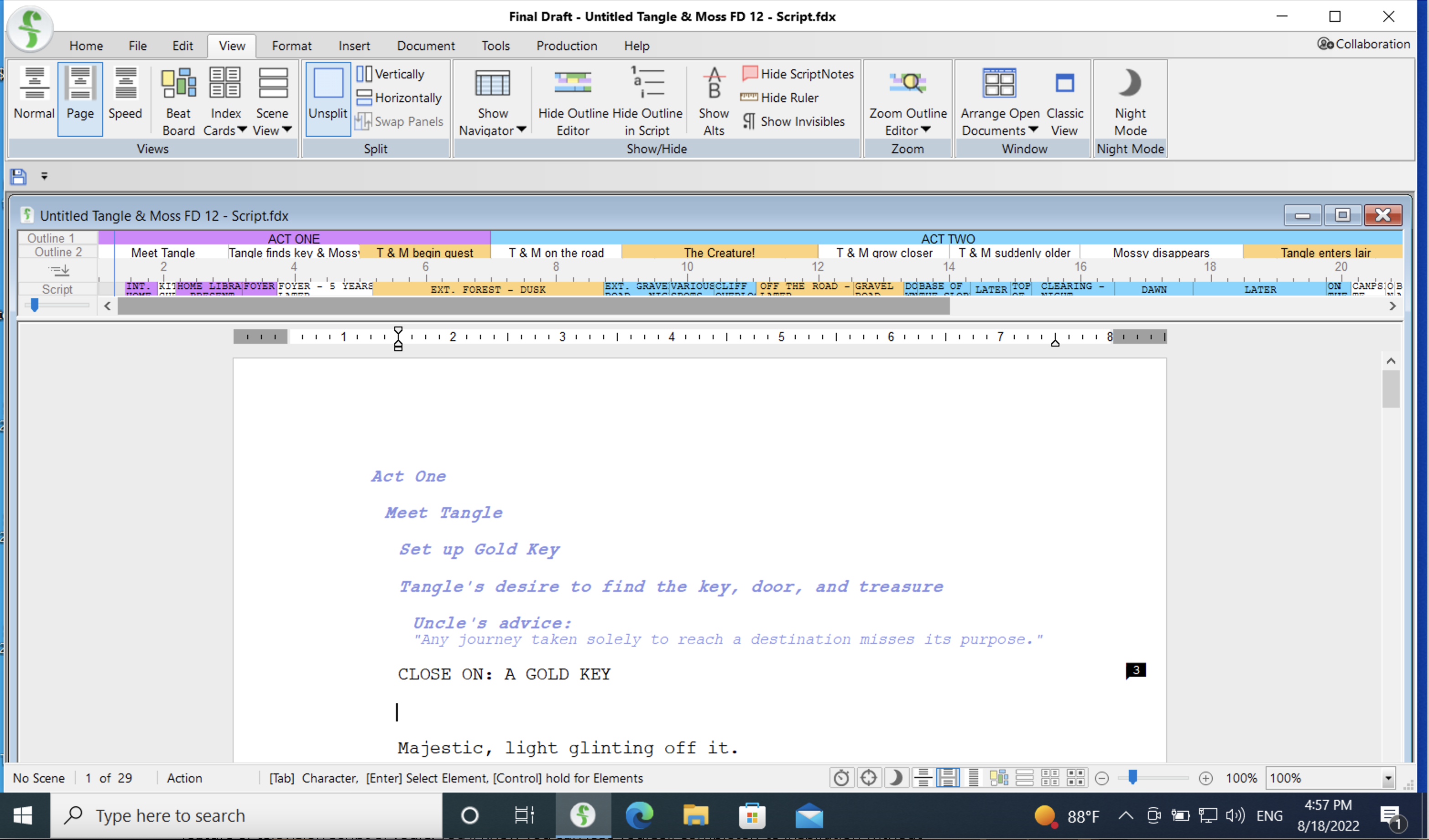Click the Meet Tangle outline segment
Viewport: 1429px width, 840px height.
point(163,252)
